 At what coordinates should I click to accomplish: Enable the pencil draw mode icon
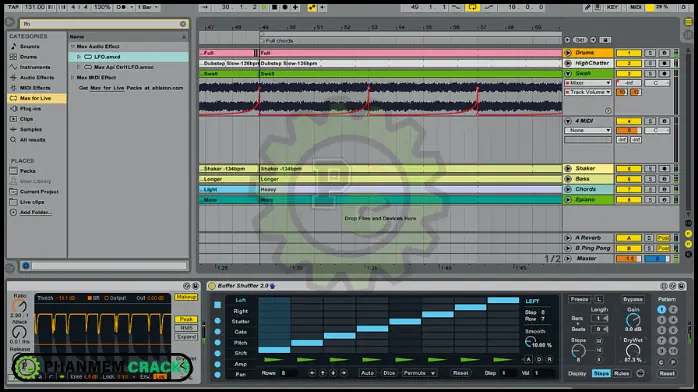point(587,7)
